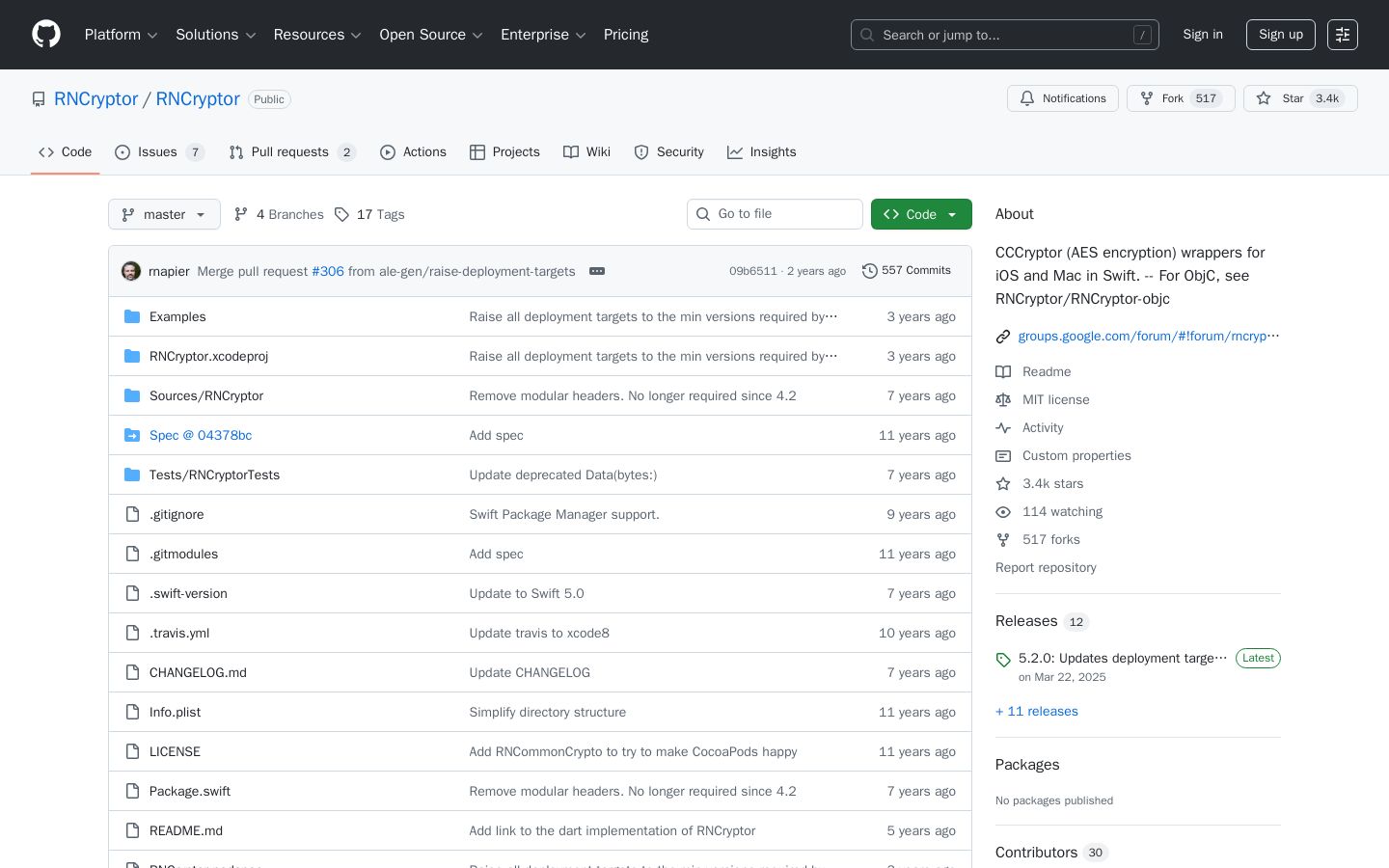1389x868 pixels.
Task: Open the master branch selector
Action: pyautogui.click(x=164, y=214)
